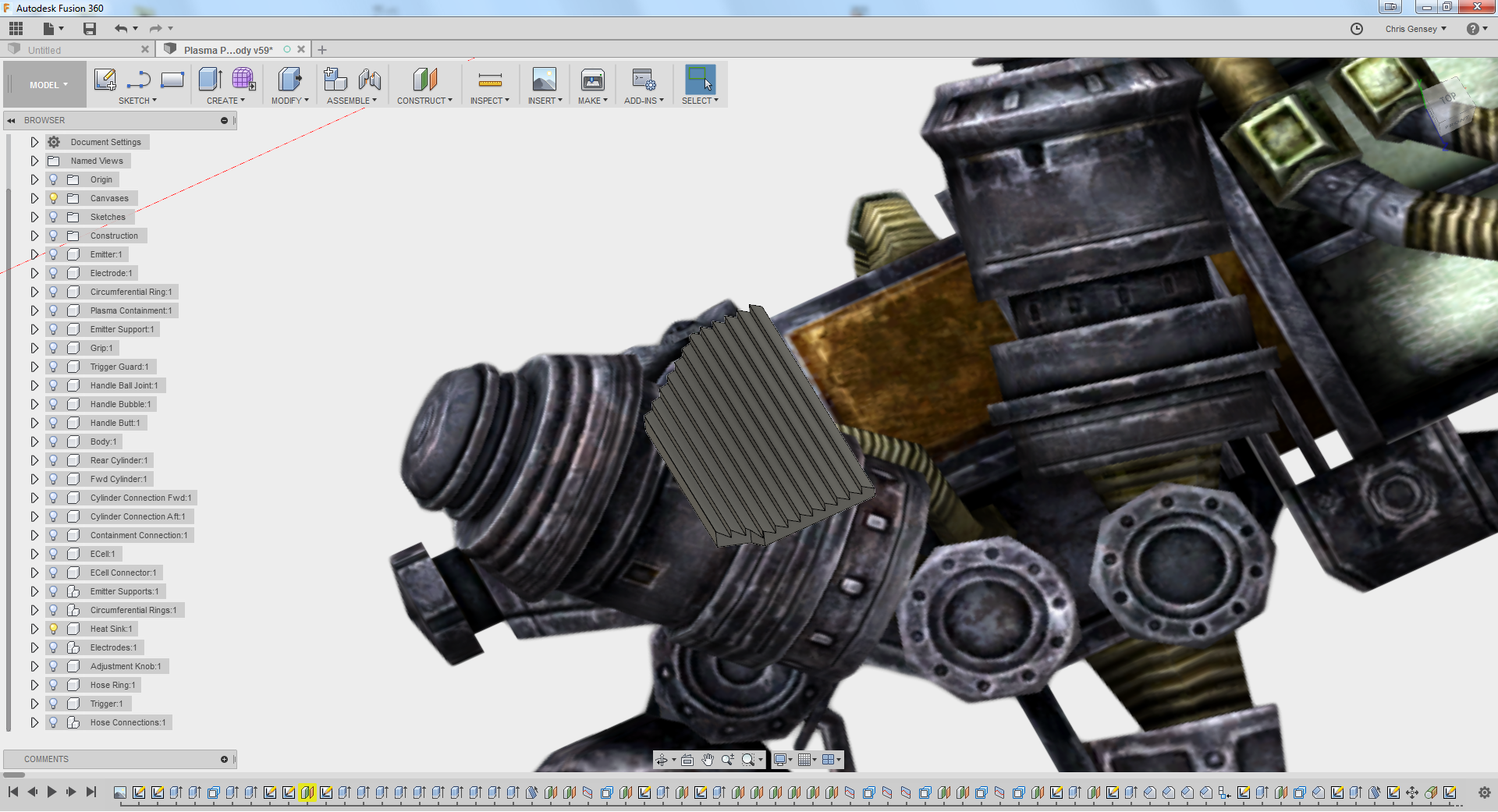Toggle visibility bulb of Heat Sink:1

[54, 629]
